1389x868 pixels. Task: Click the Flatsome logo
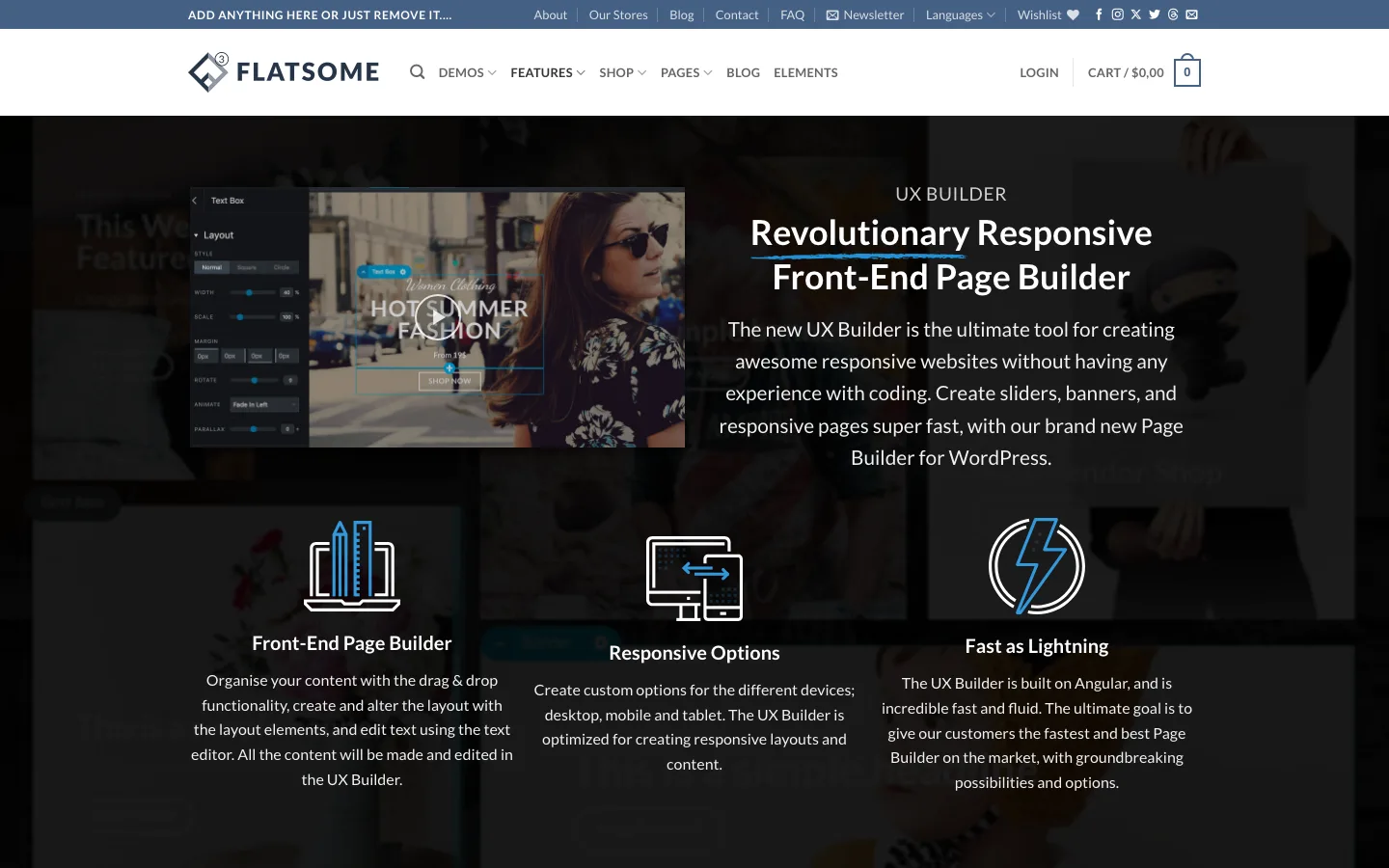(284, 72)
